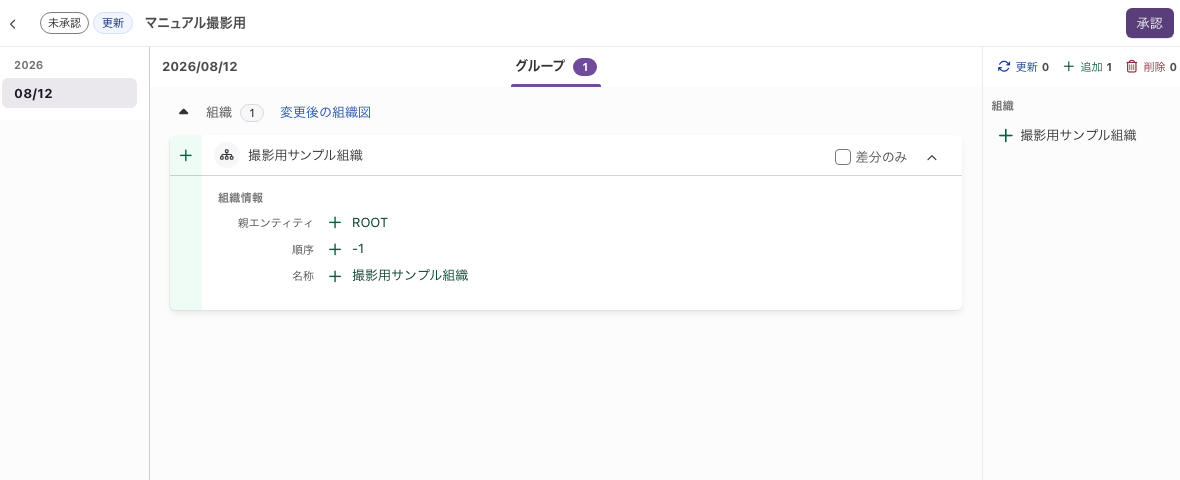The image size is (1180, 480).
Task: Click the purple count badge on グループ tab
Action: 585,68
